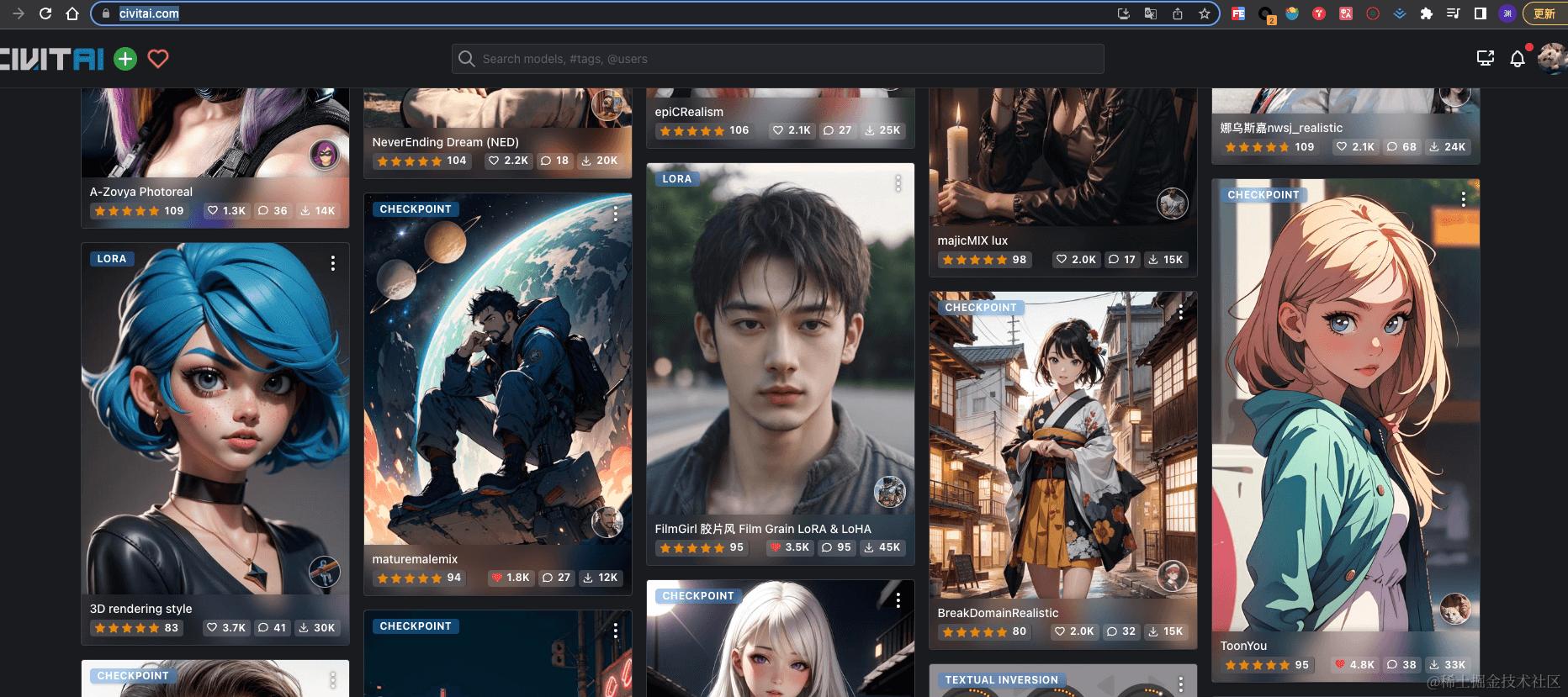
Task: Click 15K downloads on BreakDomainRealistic
Action: click(1166, 631)
